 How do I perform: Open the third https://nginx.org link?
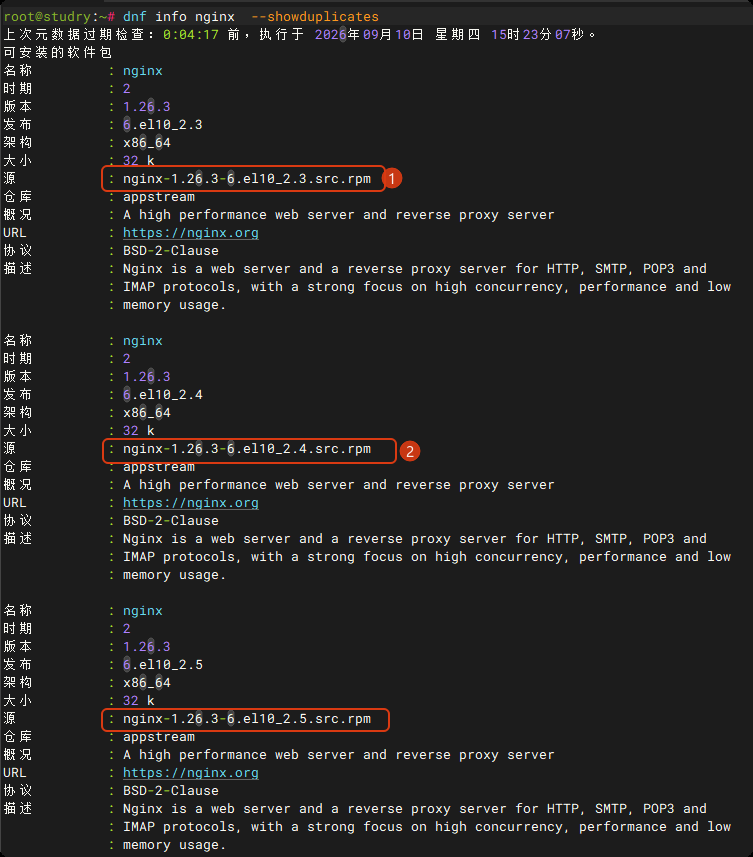tap(191, 773)
